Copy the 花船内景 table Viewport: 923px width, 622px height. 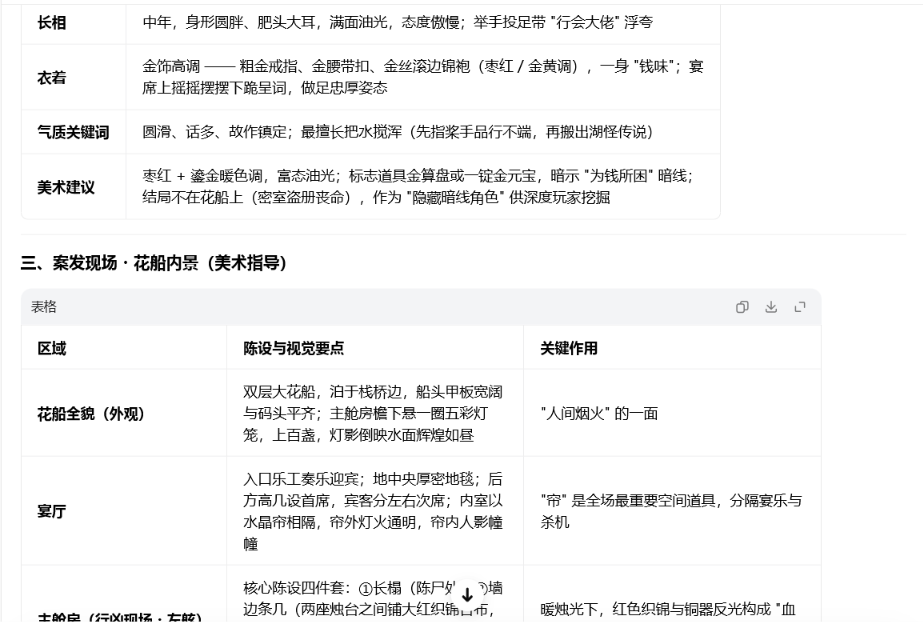[742, 307]
